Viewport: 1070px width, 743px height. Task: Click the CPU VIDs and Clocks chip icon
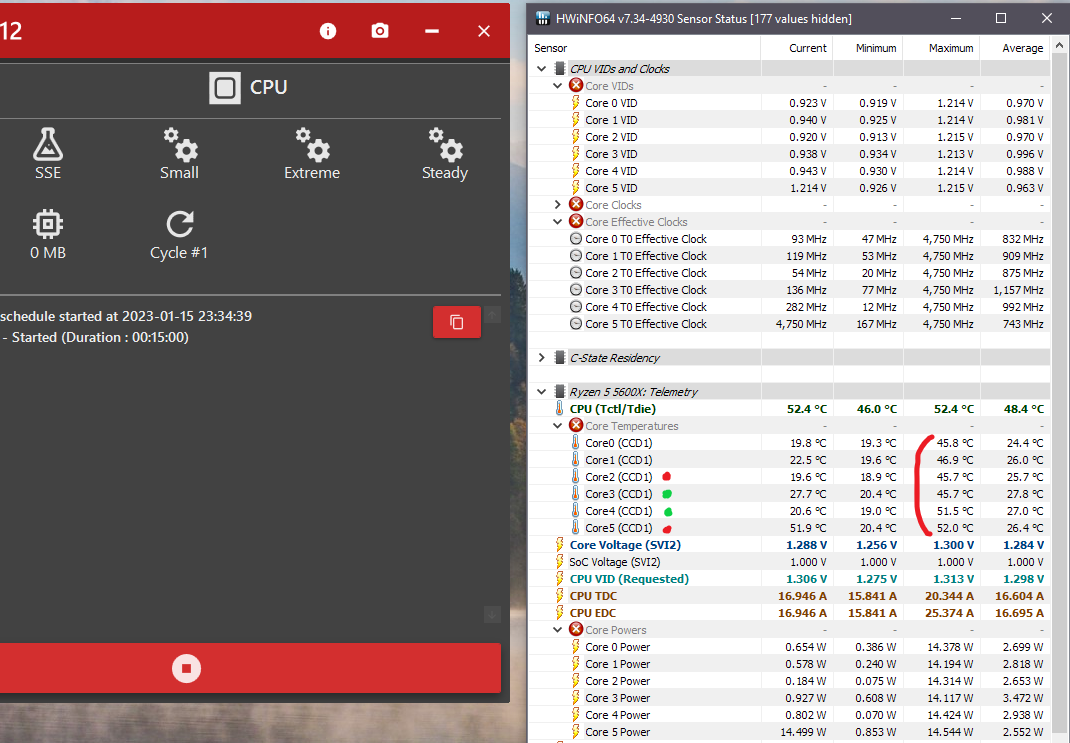[x=560, y=68]
